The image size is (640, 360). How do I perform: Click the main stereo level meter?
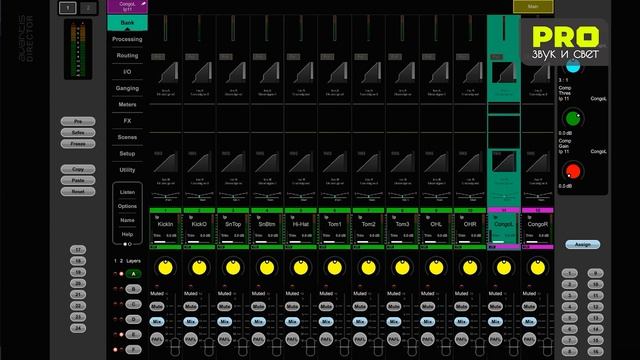tap(78, 49)
